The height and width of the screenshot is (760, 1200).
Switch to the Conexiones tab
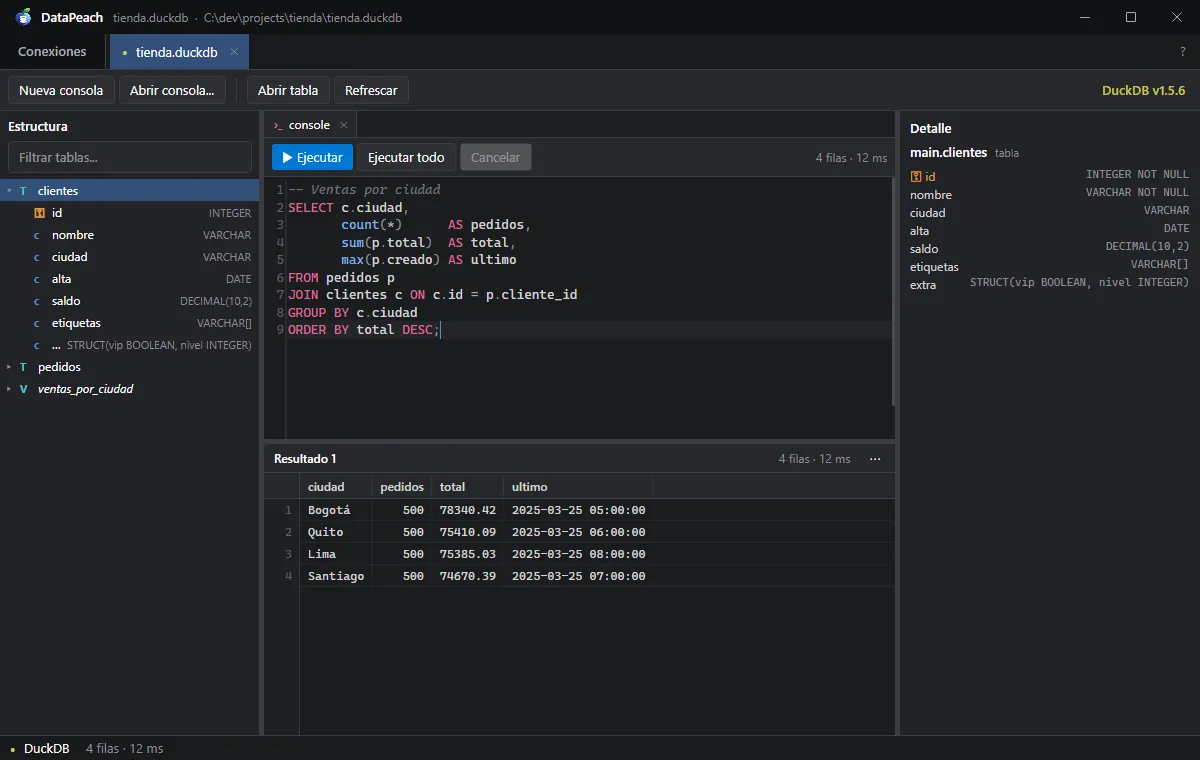[x=52, y=52]
